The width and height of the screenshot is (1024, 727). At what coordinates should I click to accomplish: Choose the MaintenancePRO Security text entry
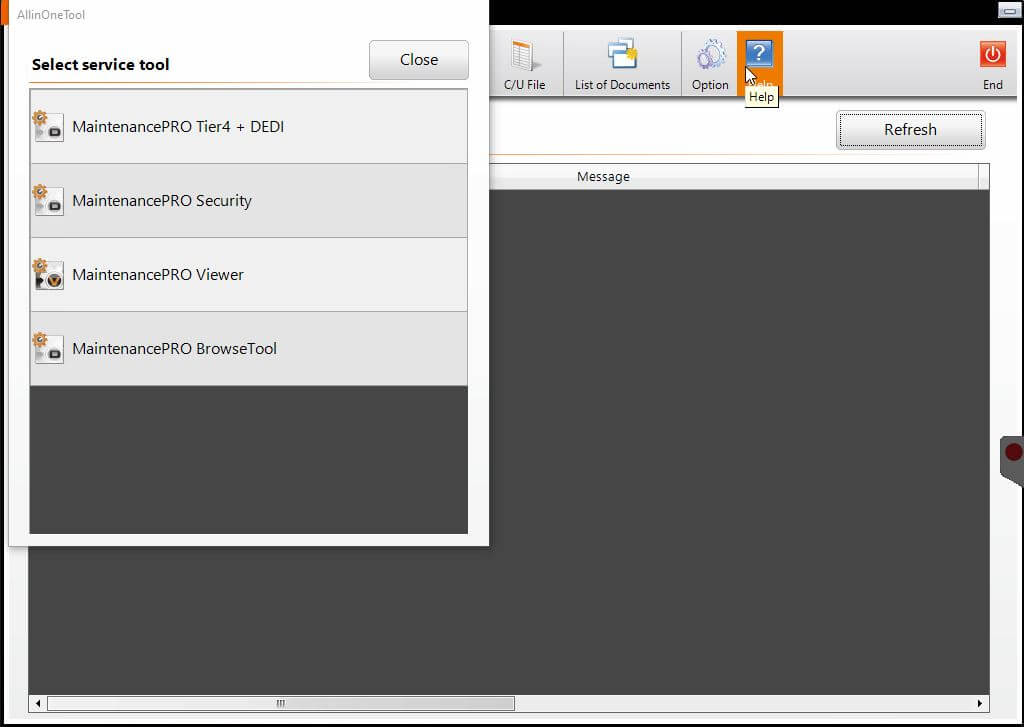point(162,201)
